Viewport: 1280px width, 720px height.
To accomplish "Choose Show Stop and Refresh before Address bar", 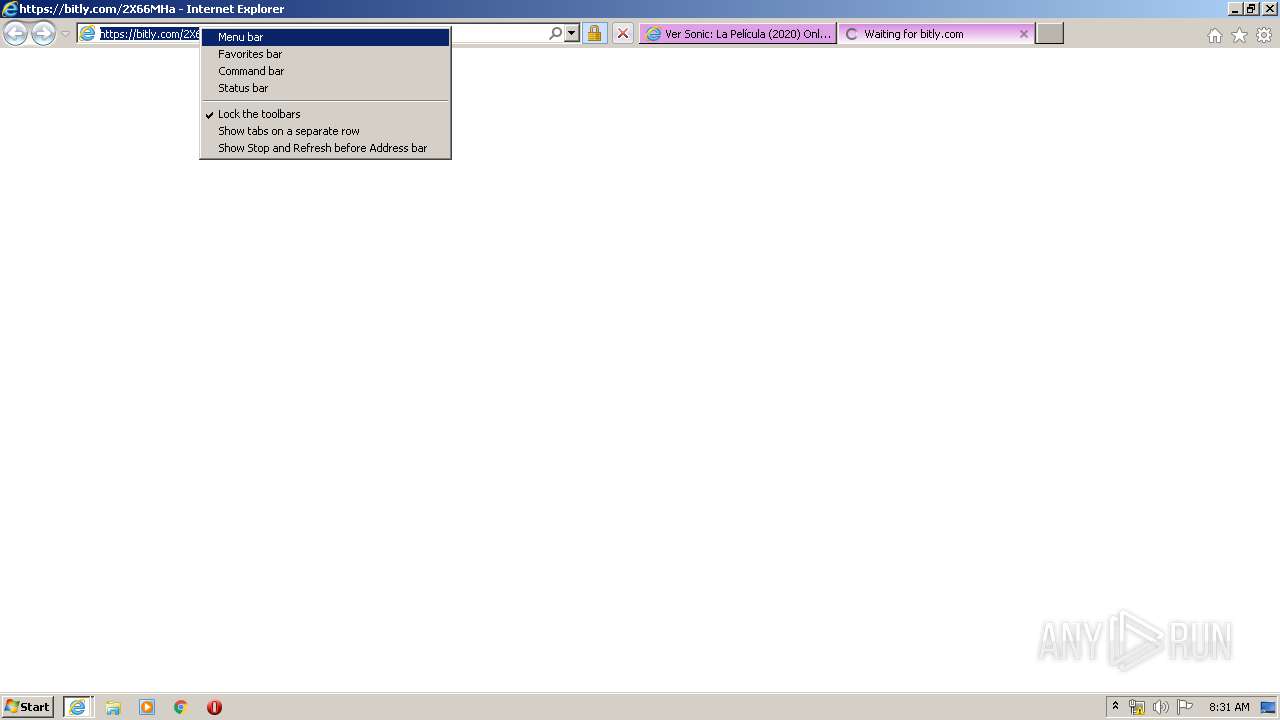I will pos(325,148).
